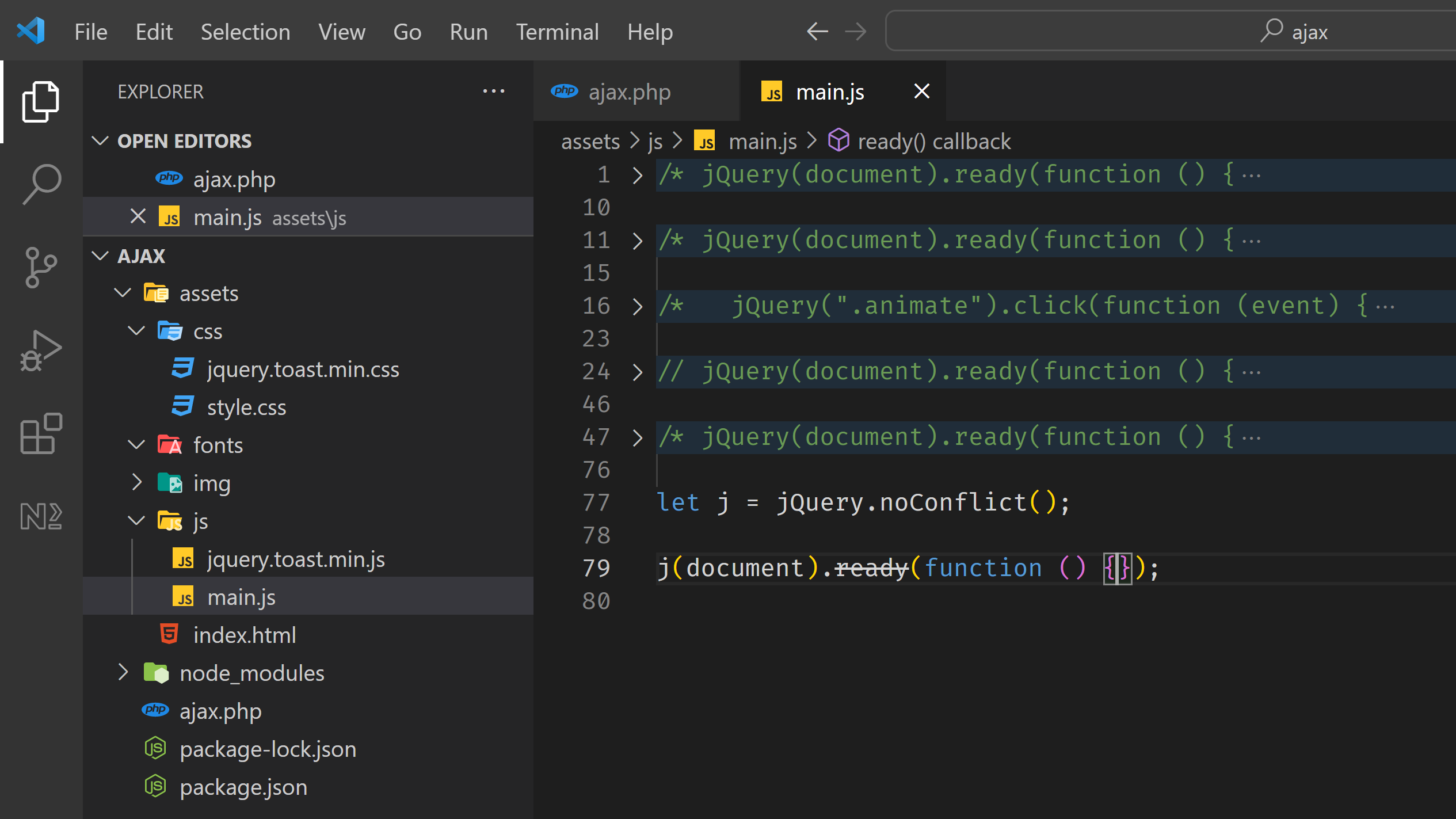The width and height of the screenshot is (1456, 819).
Task: Click the struck-through ready method on line 79
Action: (871, 568)
